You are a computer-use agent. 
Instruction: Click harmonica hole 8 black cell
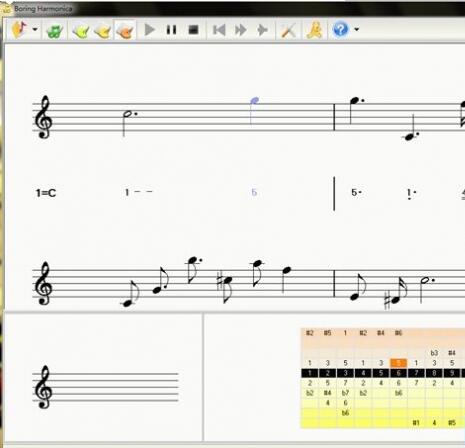click(x=434, y=373)
